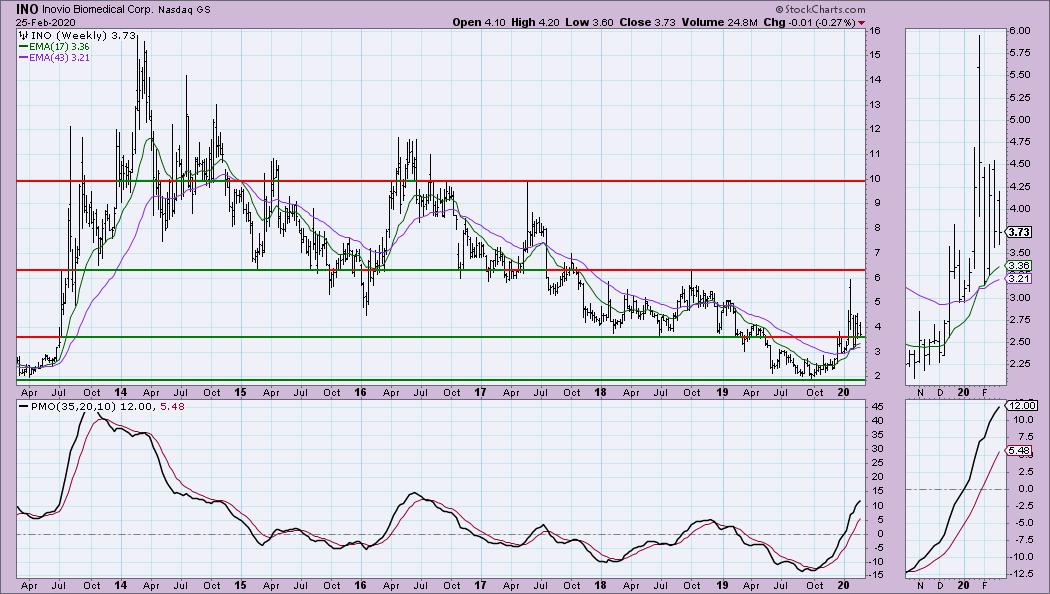Click the Low 3.60 value
Screen dimensions: 1050x594
589,22
